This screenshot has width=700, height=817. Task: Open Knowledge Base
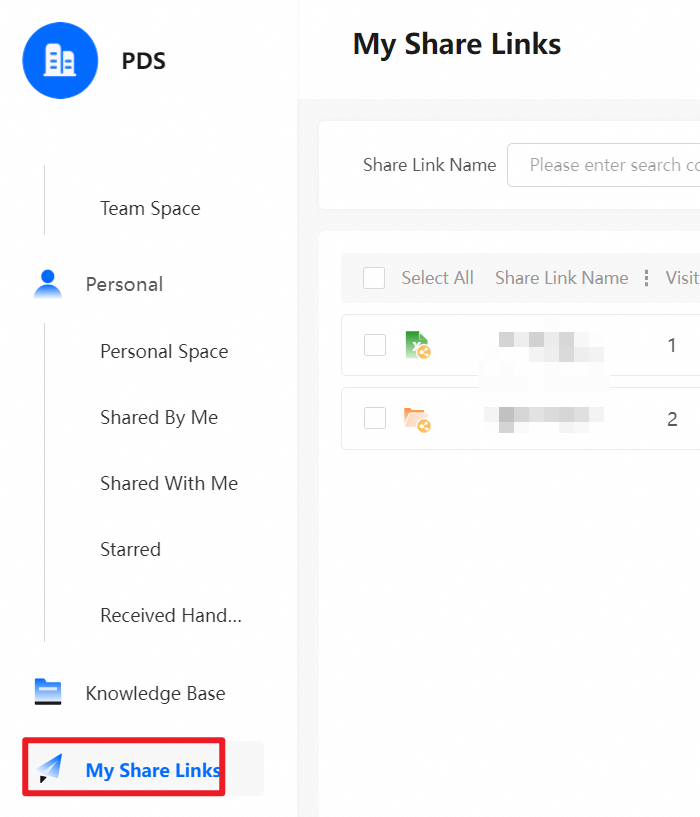(x=155, y=694)
